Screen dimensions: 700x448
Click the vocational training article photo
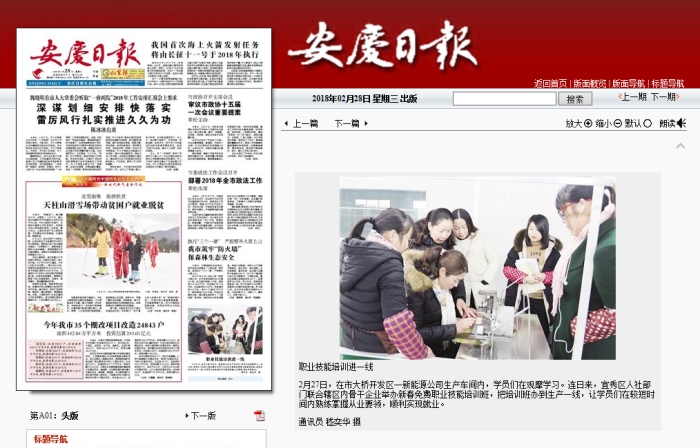click(x=477, y=269)
